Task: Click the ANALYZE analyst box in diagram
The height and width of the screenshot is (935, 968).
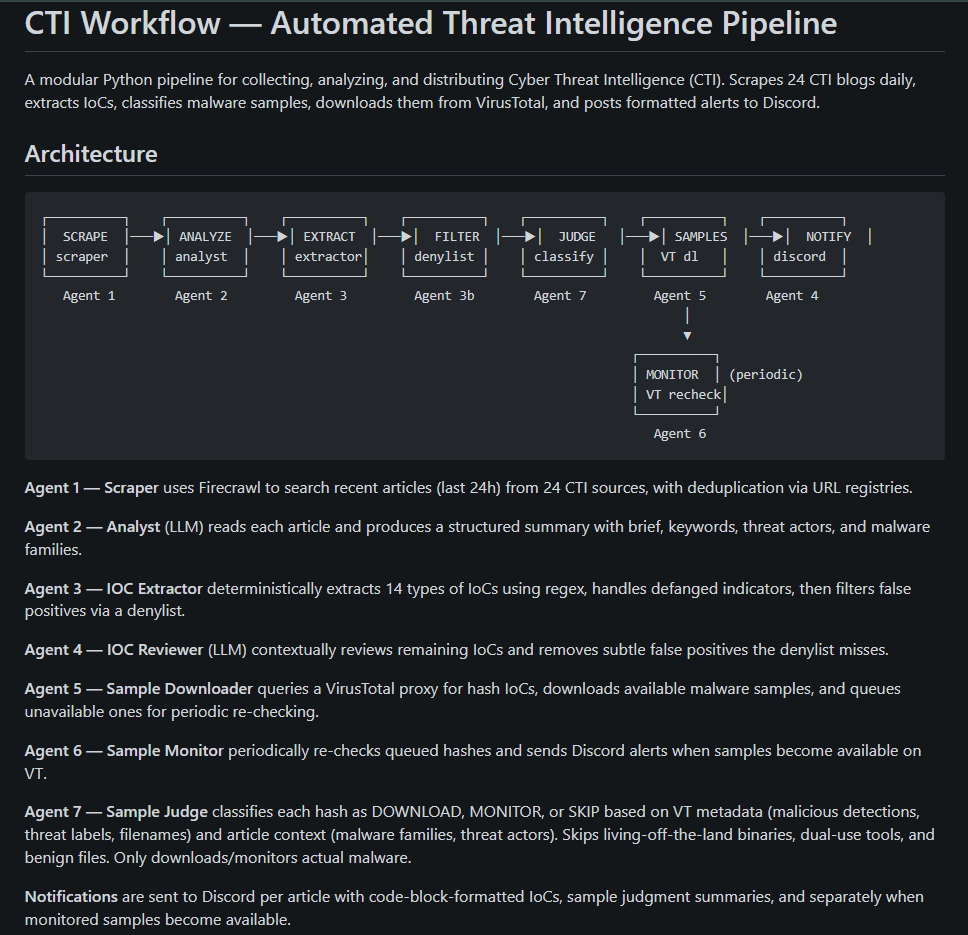Action: tap(205, 247)
